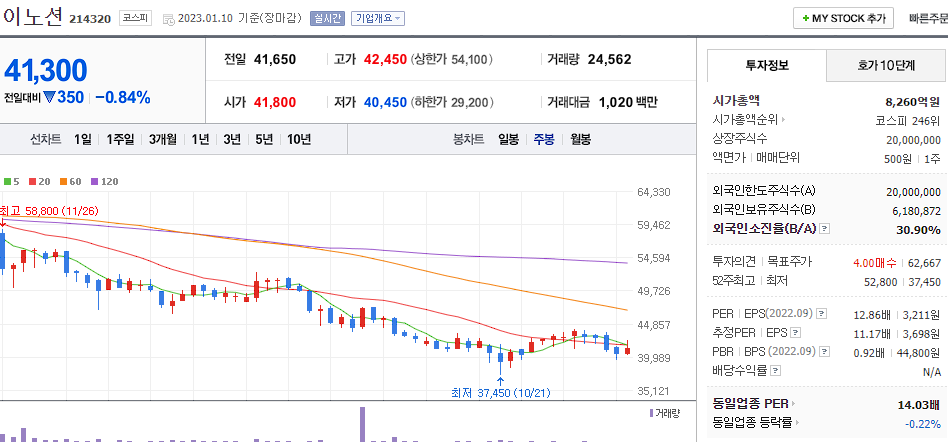Show the 주봉 weekly candle chart

544,140
